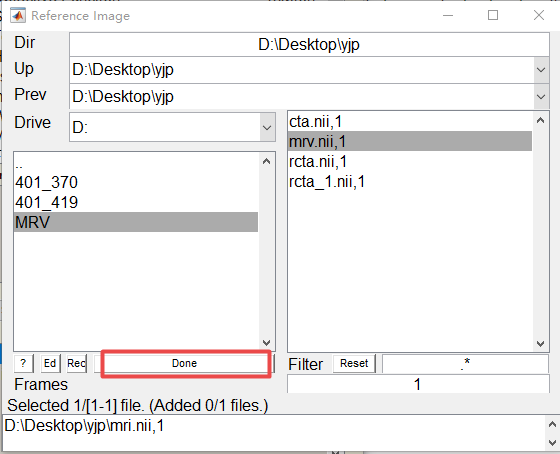Click folder list scroll-up arrow
Screen dimensions: 560x454
(x=266, y=161)
